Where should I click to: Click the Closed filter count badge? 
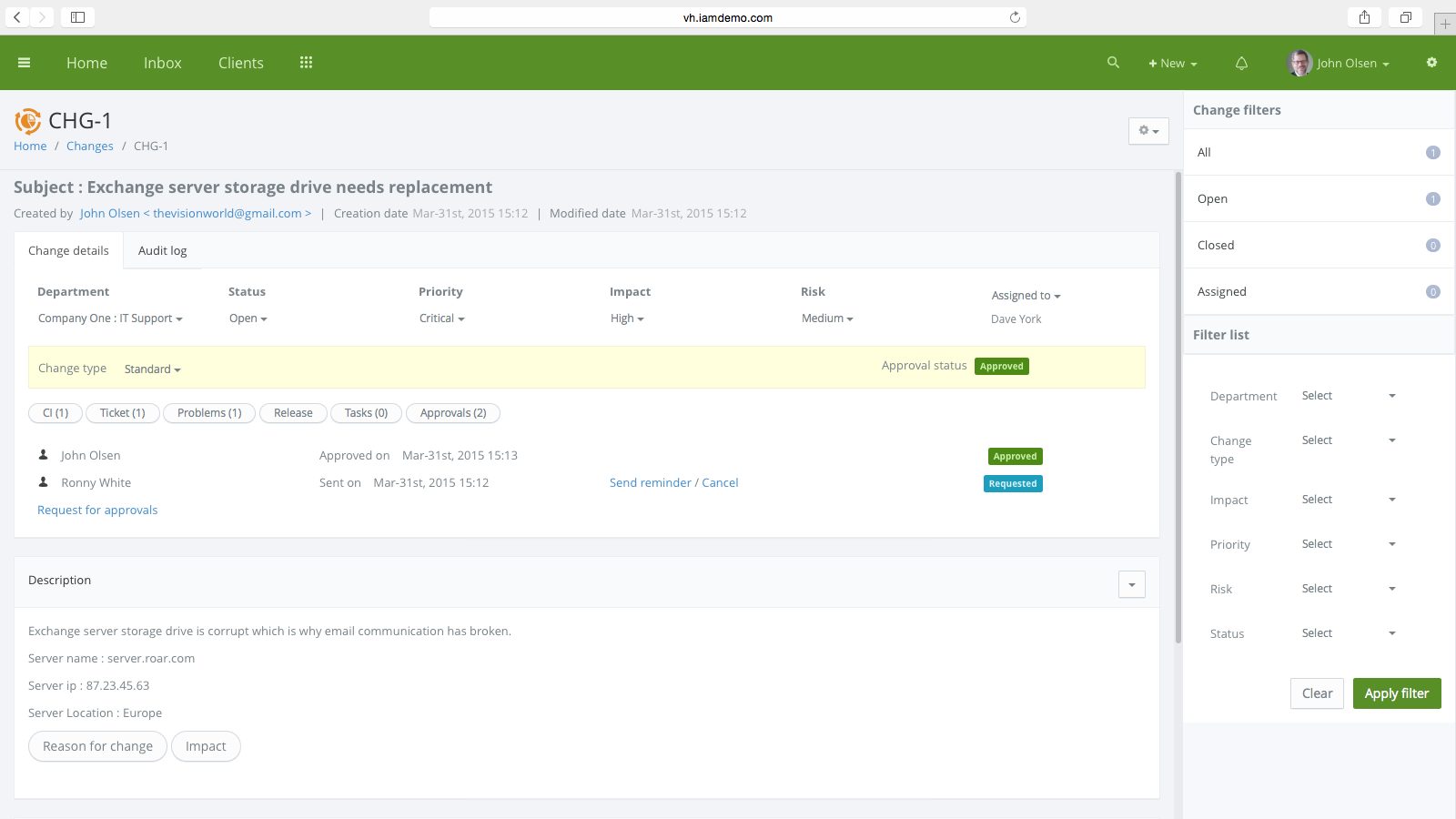point(1432,246)
